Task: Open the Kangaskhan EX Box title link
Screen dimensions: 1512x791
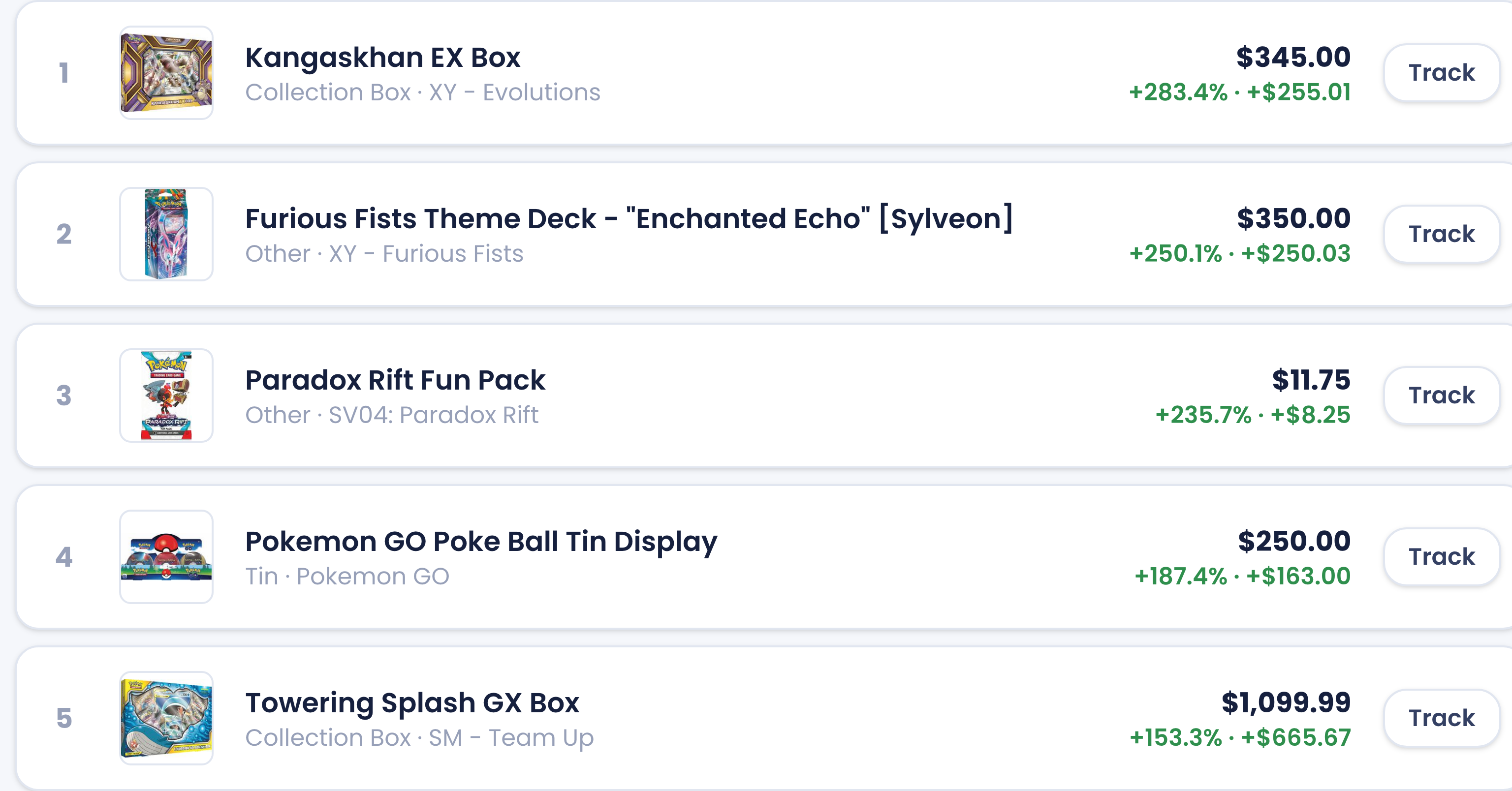Action: pyautogui.click(x=383, y=58)
